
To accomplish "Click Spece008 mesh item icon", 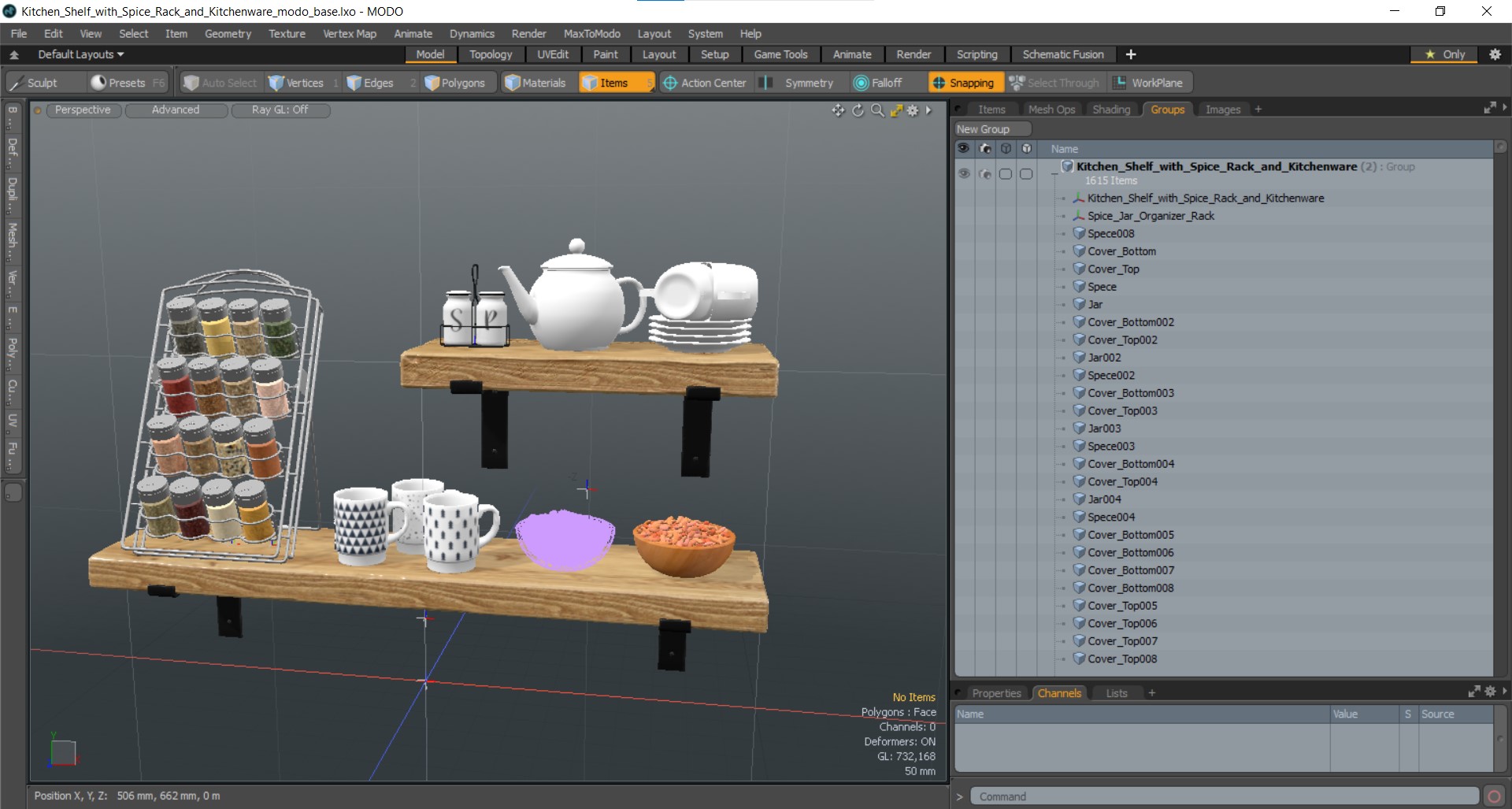I will click(1079, 233).
